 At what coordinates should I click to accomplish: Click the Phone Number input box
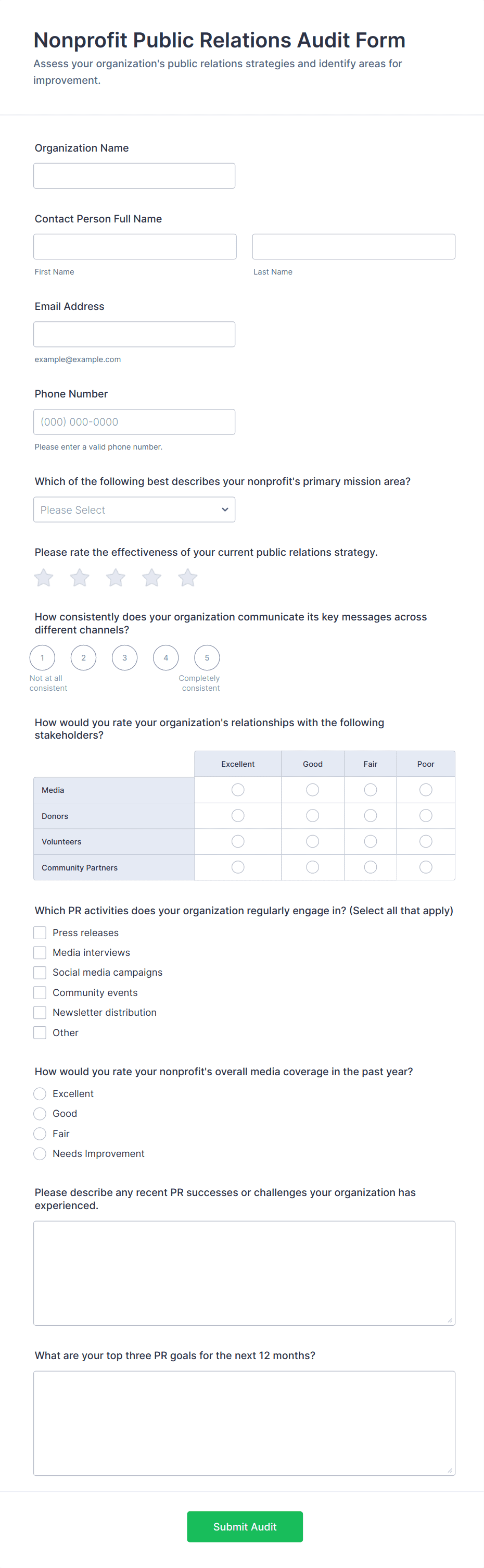[x=134, y=422]
